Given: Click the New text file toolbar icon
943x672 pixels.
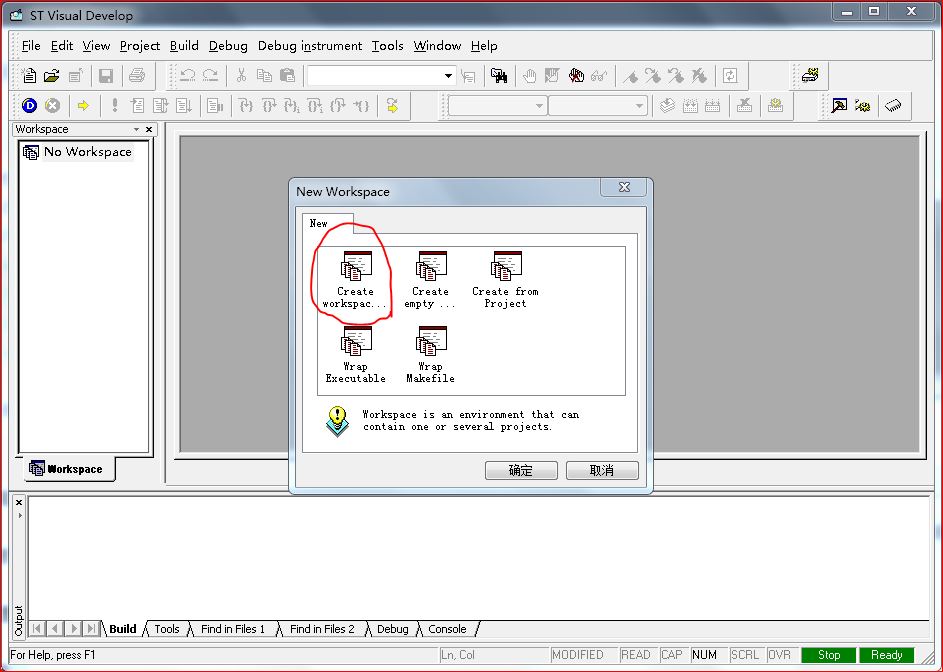Looking at the screenshot, I should tap(28, 76).
